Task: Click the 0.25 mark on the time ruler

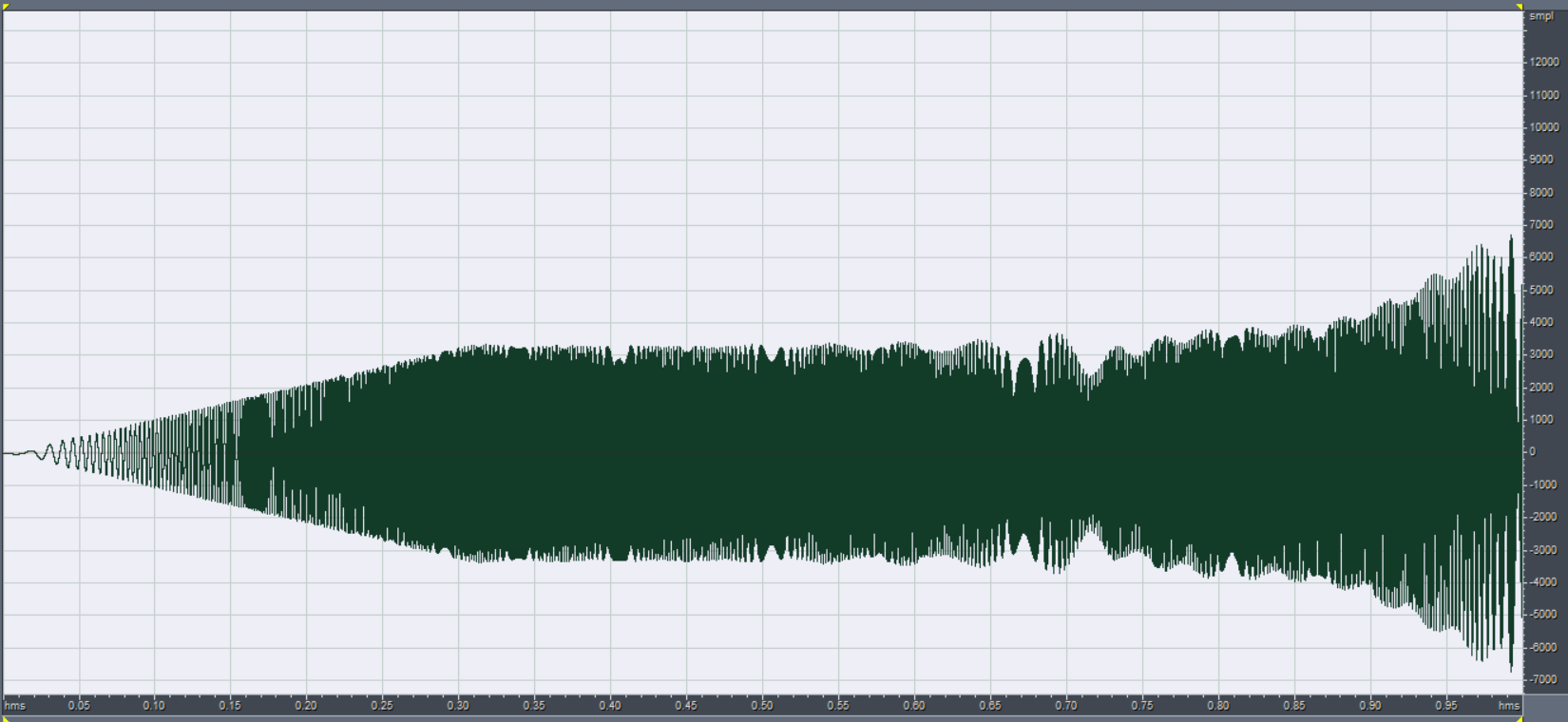Action: click(x=382, y=706)
